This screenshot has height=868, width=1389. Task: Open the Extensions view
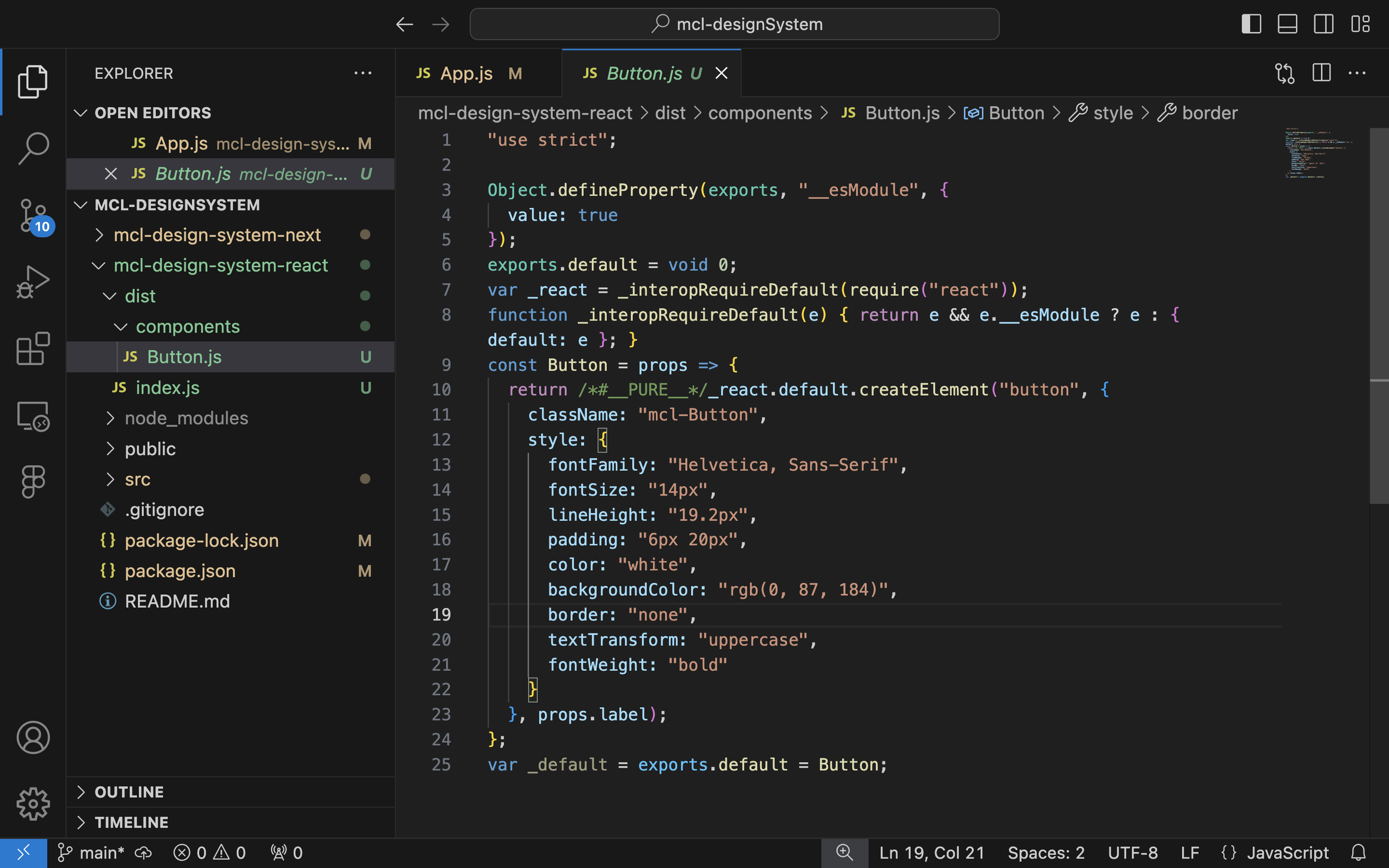(33, 348)
